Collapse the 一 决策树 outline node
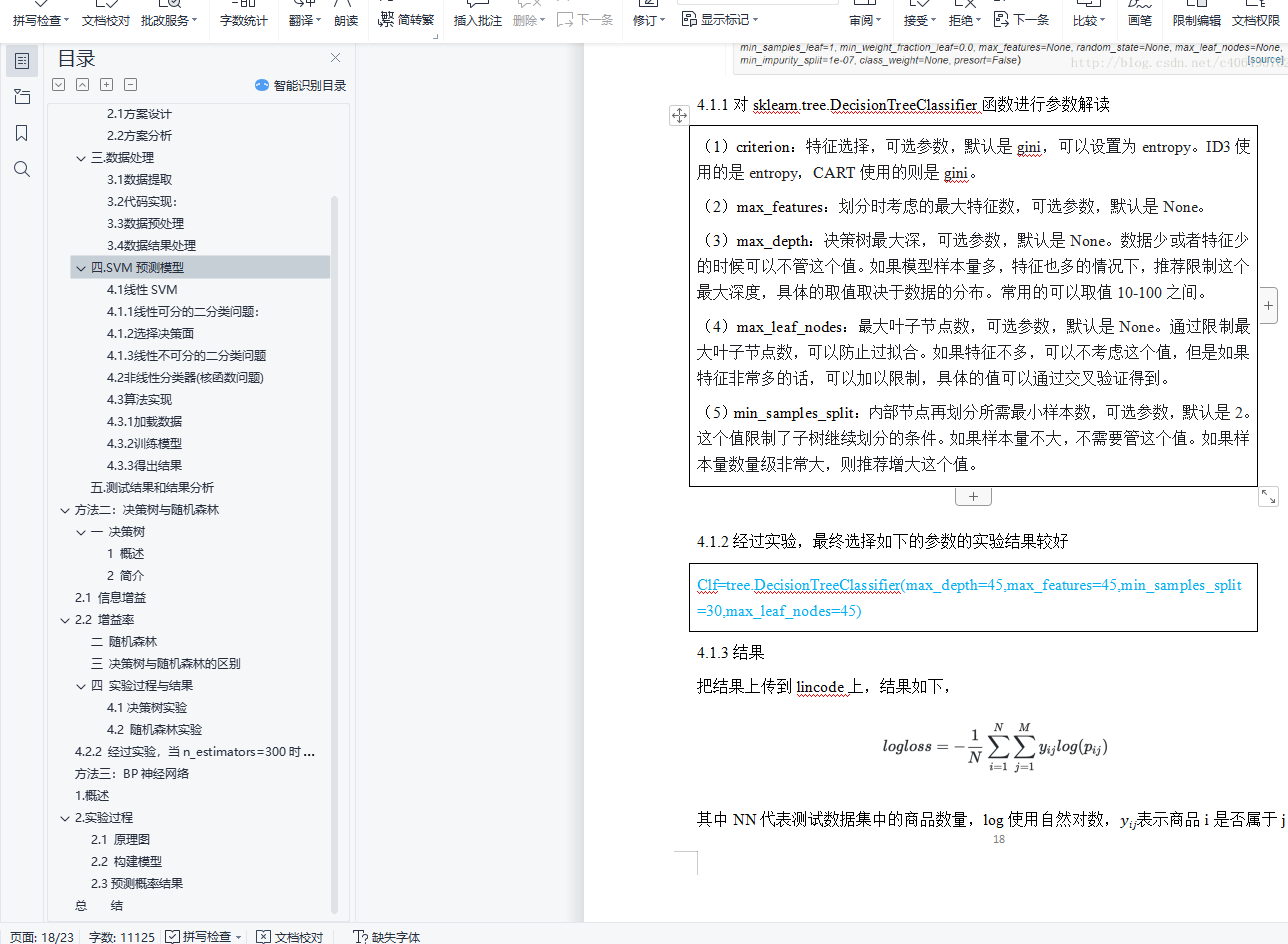This screenshot has height=944, width=1288. click(x=81, y=532)
